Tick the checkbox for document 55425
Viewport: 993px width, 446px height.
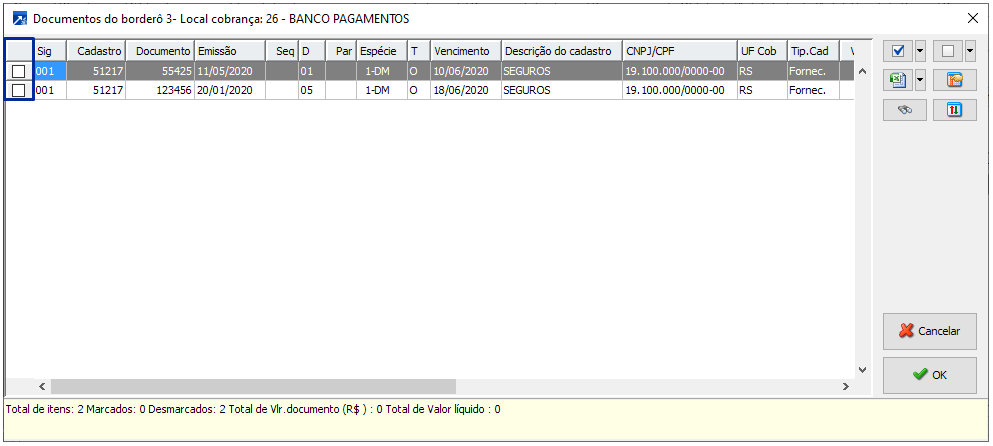(19, 72)
